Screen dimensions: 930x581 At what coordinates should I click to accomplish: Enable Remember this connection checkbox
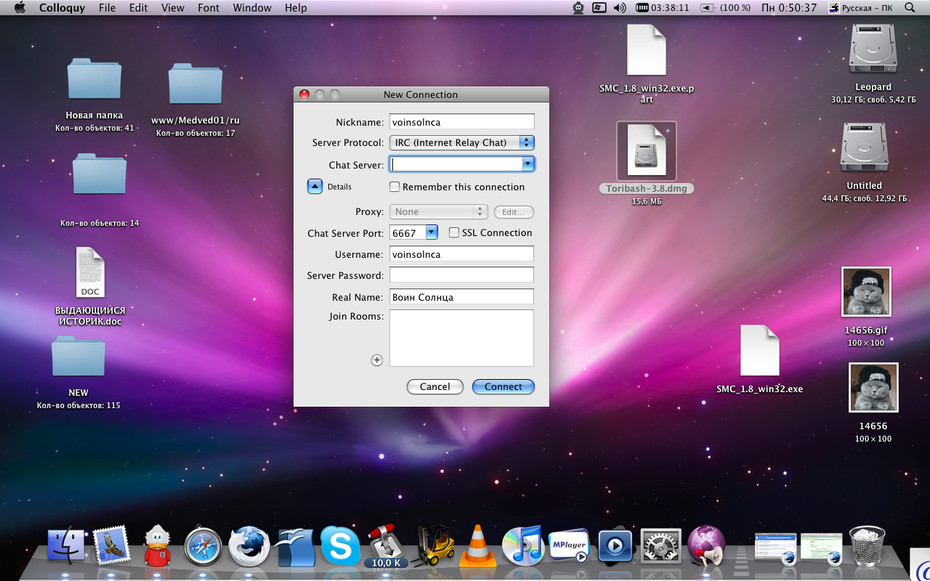(x=394, y=187)
